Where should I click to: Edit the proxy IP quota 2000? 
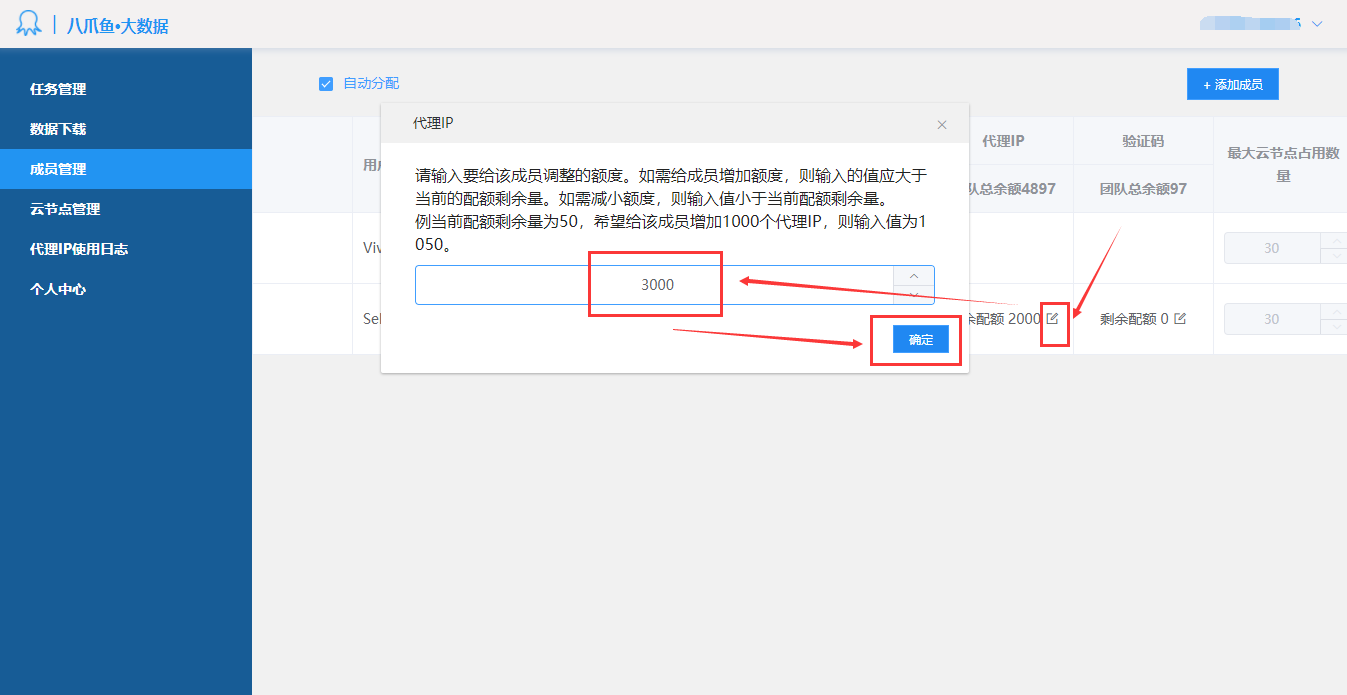coord(1052,319)
